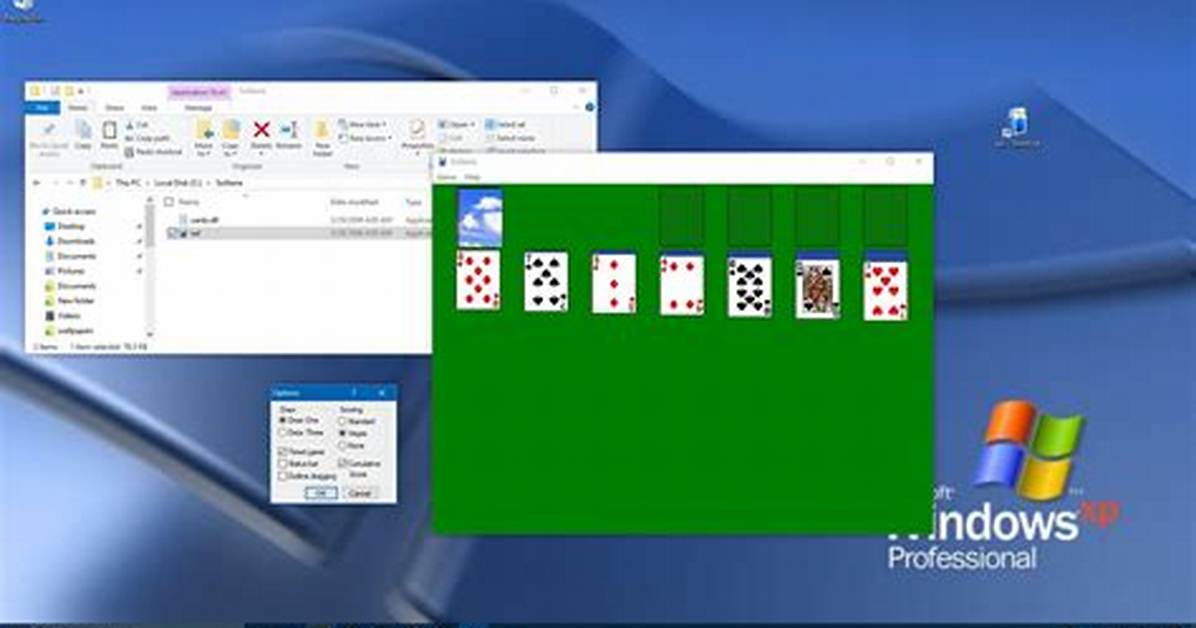Click the Explorer up-folder arrow
1196x628 pixels.
click(83, 183)
